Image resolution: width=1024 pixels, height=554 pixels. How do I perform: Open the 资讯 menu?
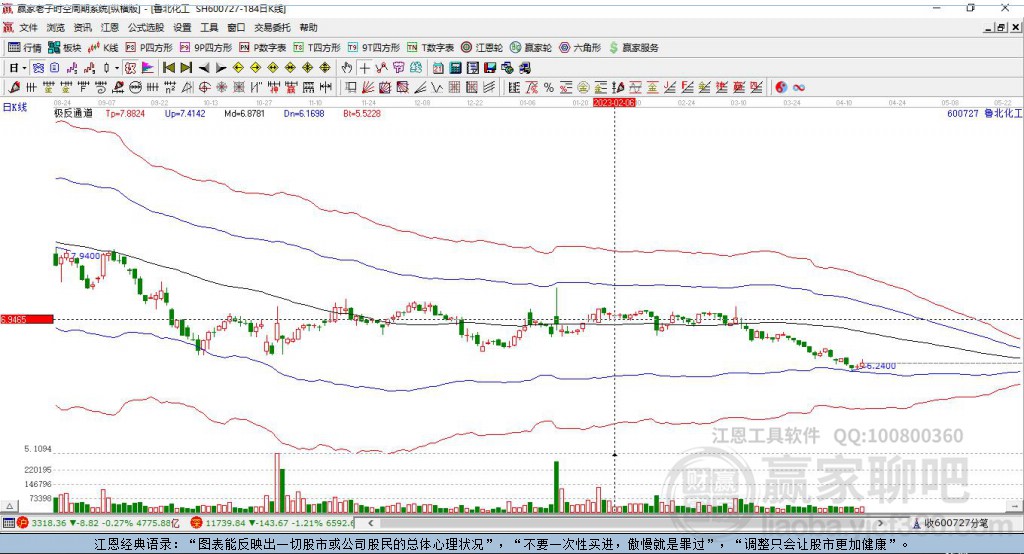click(x=82, y=27)
